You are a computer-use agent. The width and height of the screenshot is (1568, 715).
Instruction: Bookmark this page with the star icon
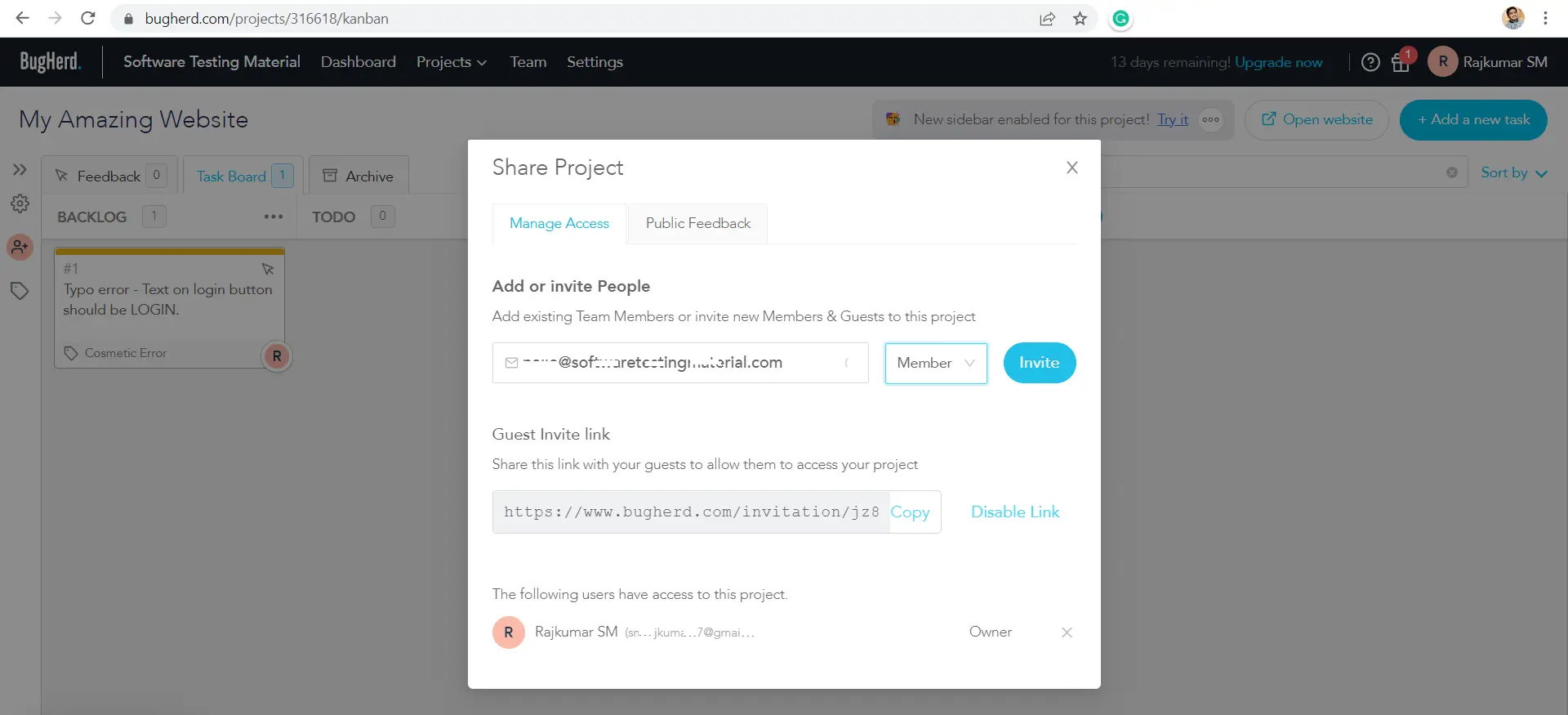pyautogui.click(x=1080, y=19)
